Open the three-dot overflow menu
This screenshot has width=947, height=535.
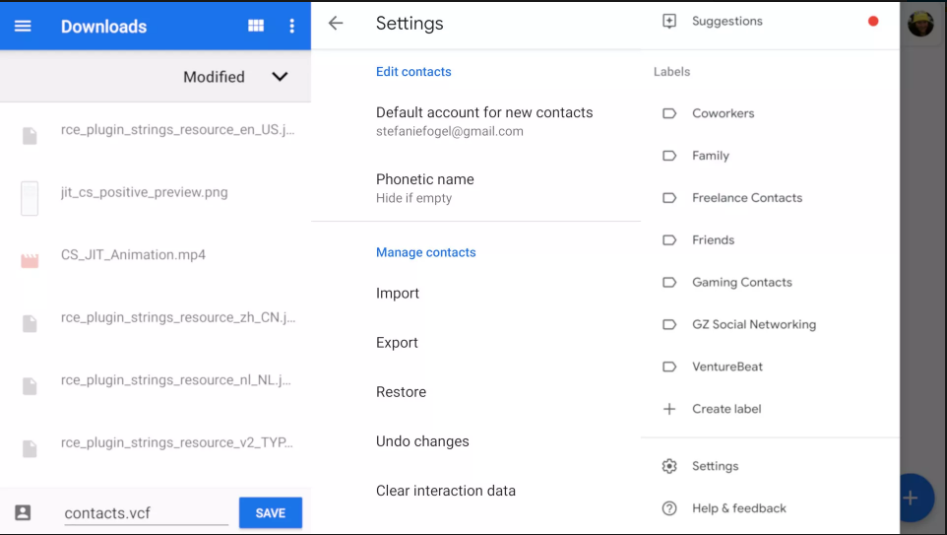click(292, 25)
